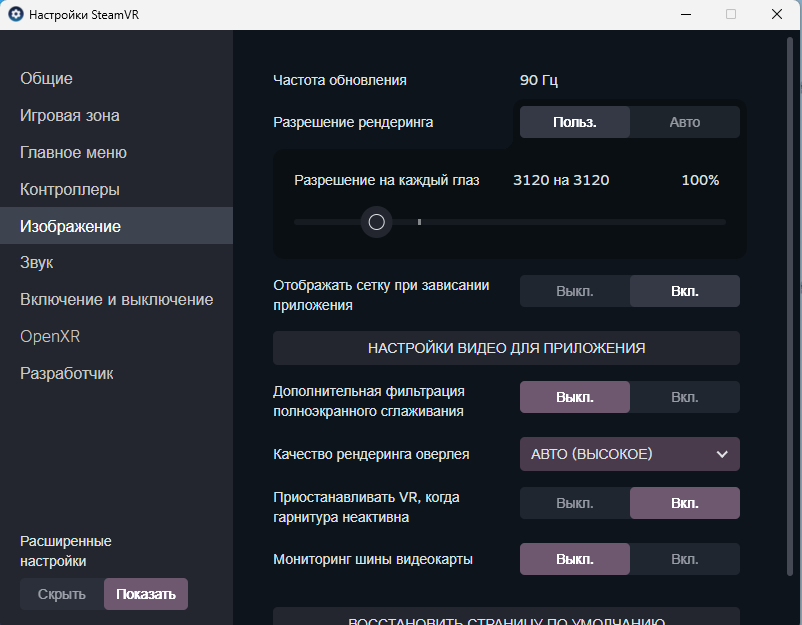Close the SteamVR settings window
The image size is (802, 625).
tap(777, 14)
